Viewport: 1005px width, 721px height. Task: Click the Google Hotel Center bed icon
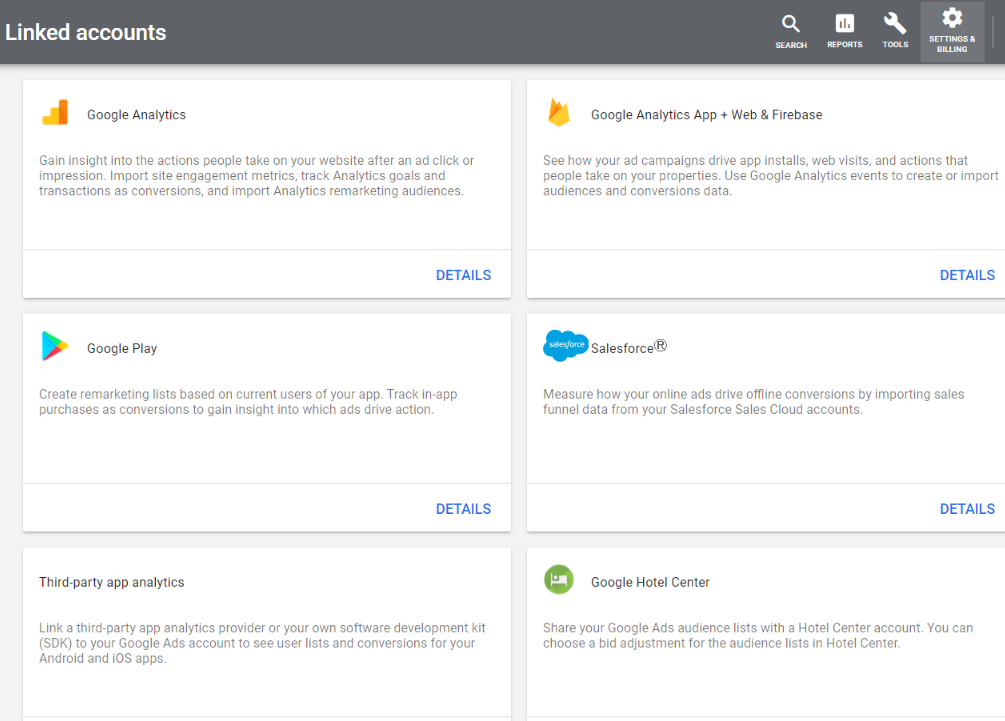559,579
